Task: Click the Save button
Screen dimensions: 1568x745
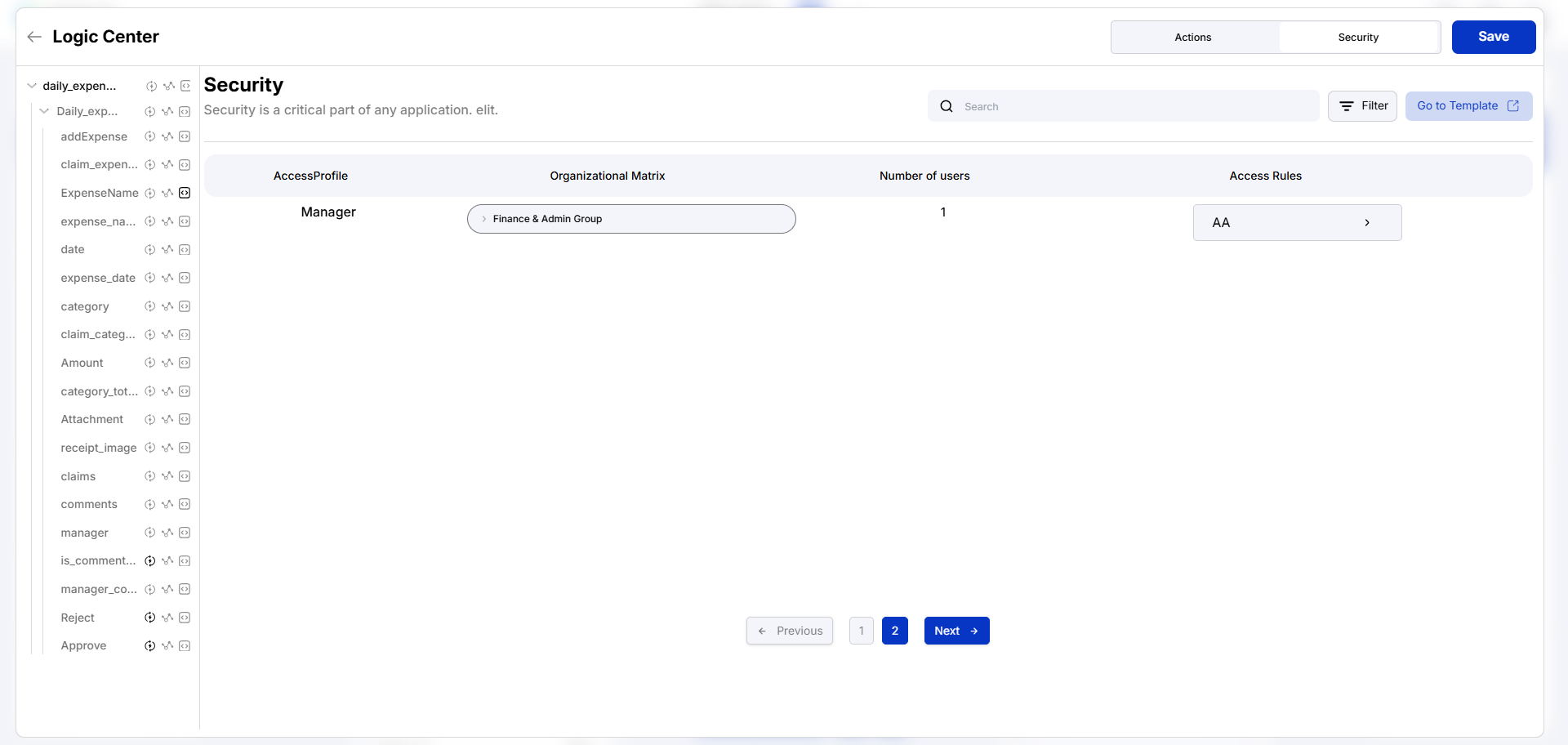Action: [1493, 36]
